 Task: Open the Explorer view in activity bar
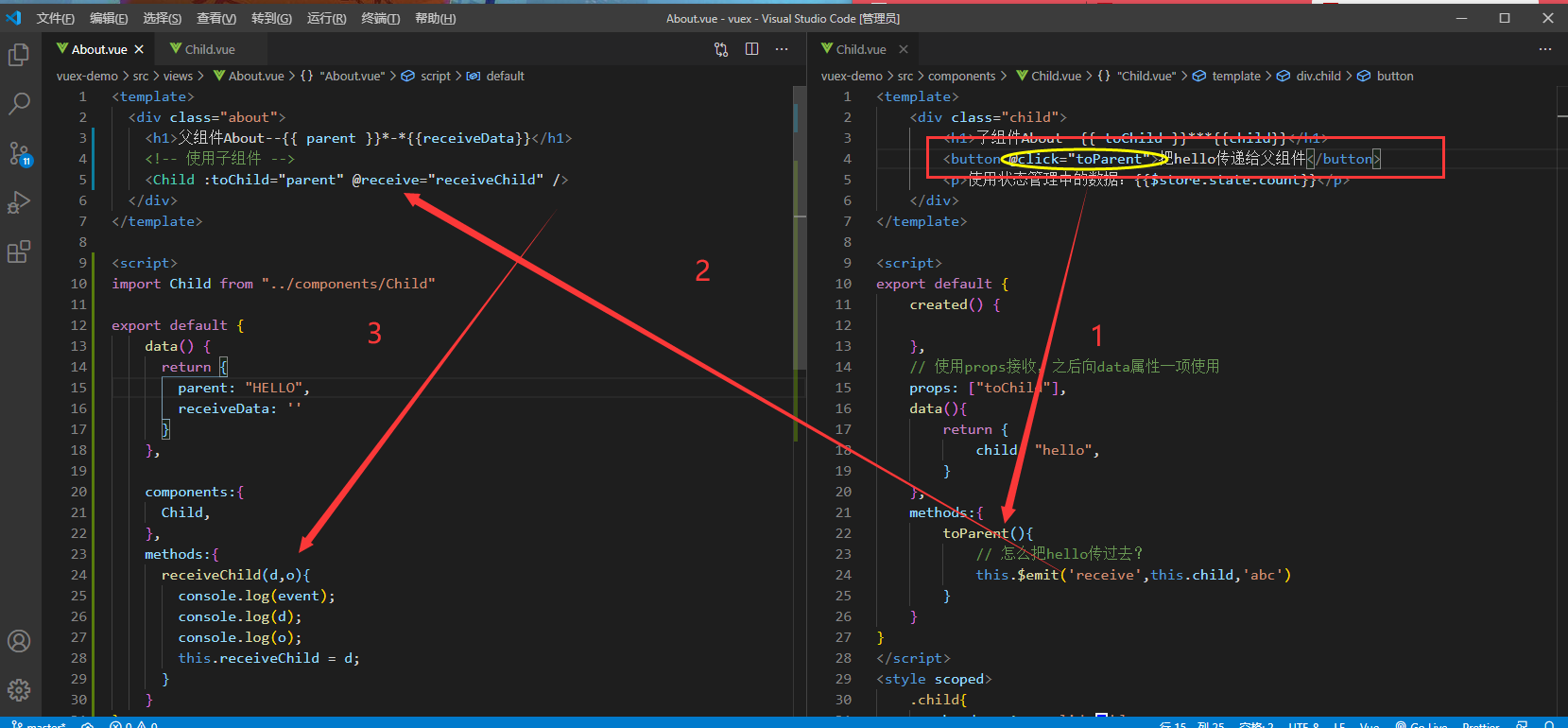(x=19, y=56)
